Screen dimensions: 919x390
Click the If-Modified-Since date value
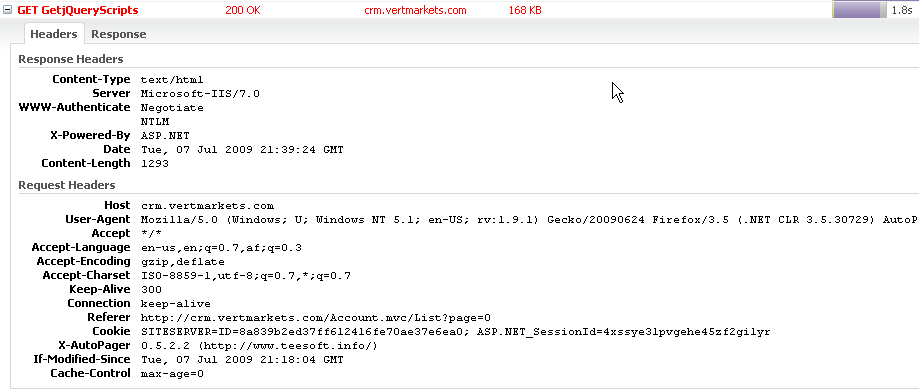242,360
